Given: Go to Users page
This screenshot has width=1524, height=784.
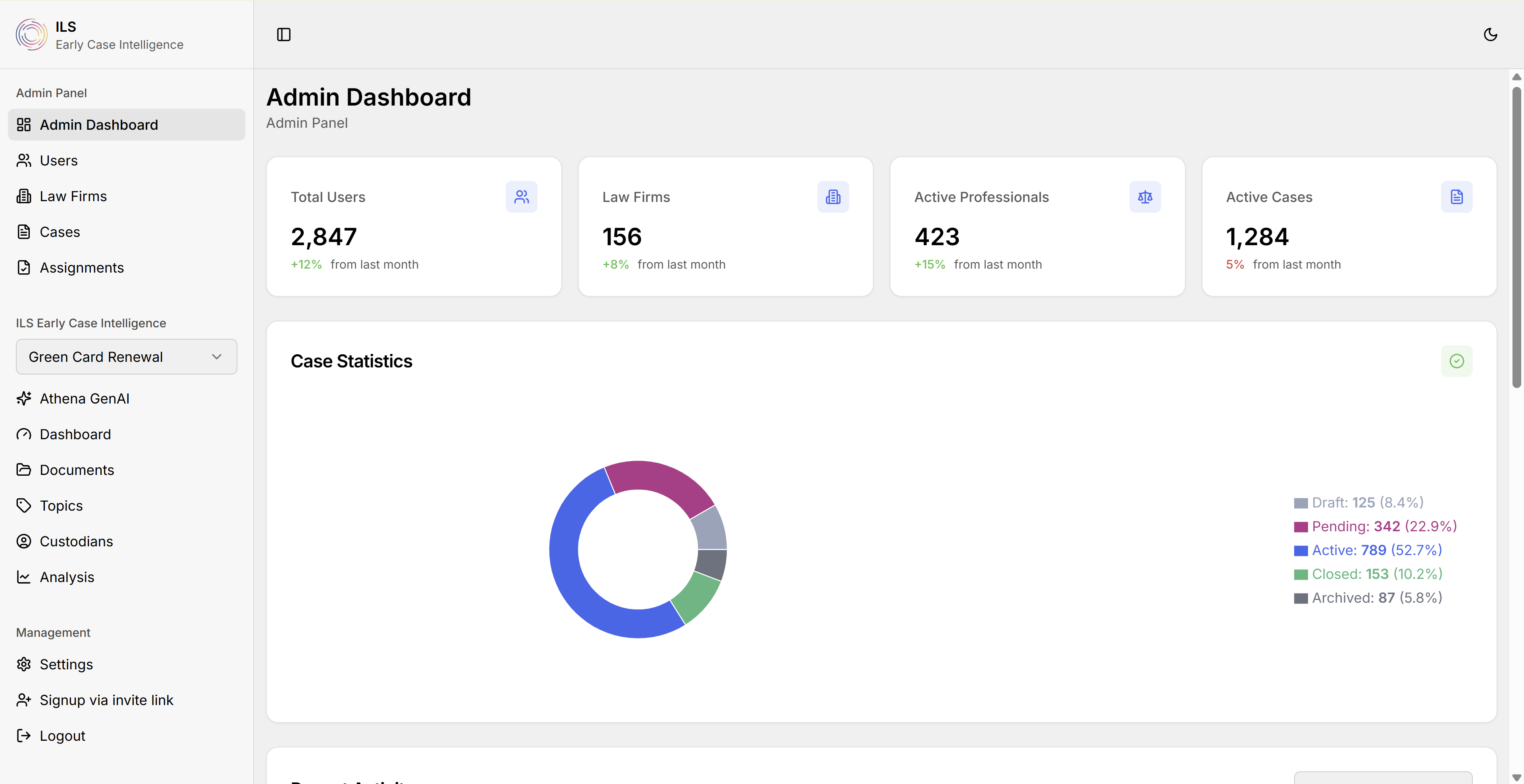Looking at the screenshot, I should (127, 160).
